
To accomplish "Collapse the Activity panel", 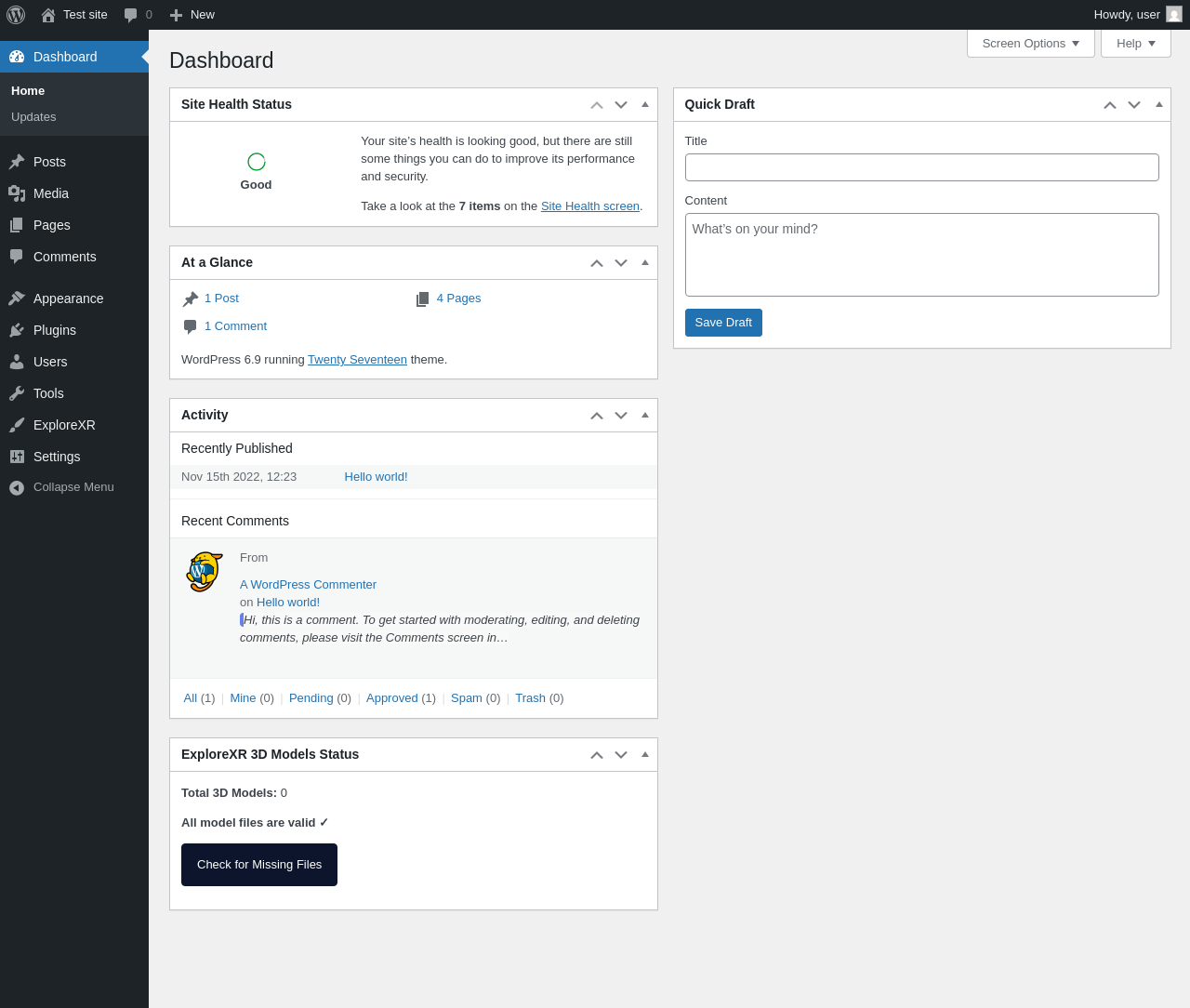I will [x=645, y=415].
